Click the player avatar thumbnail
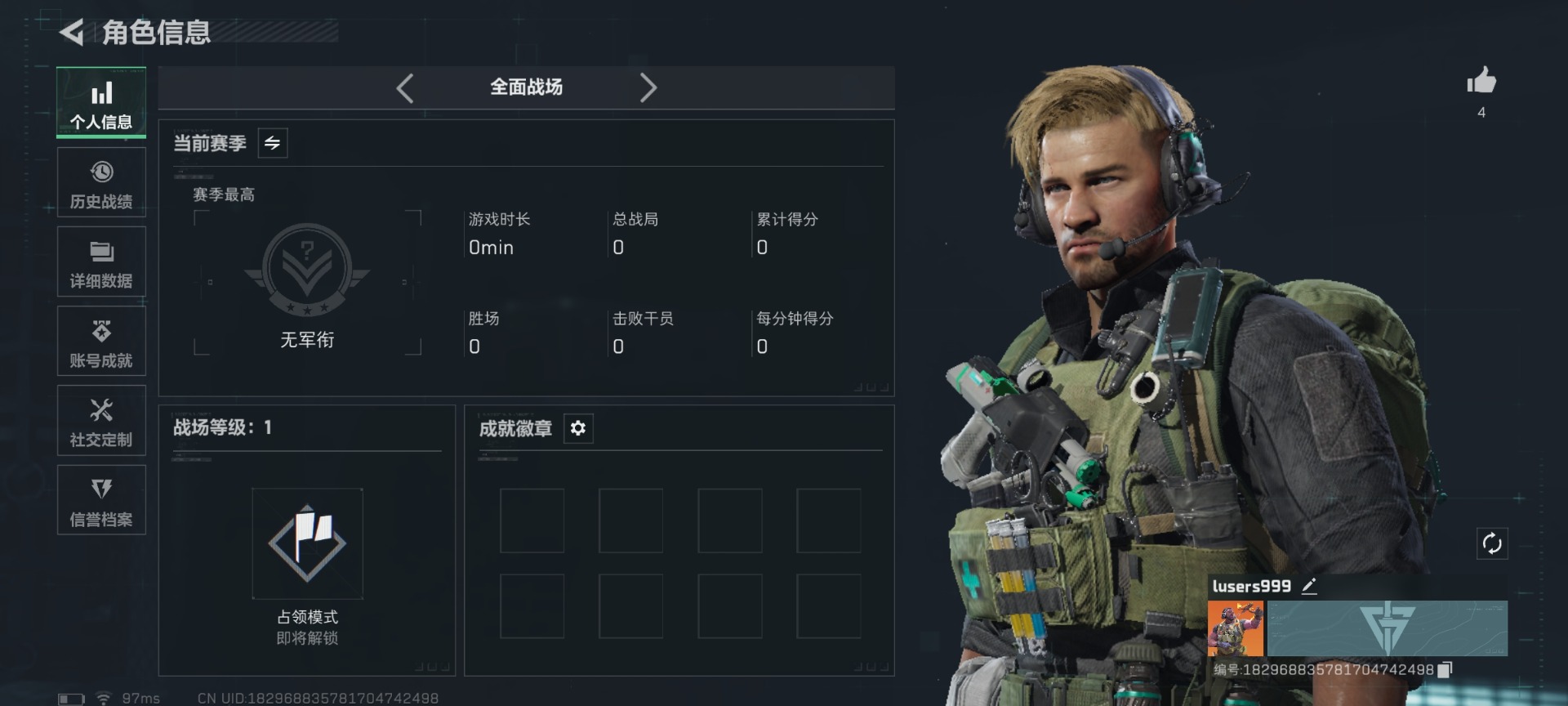 (1236, 628)
